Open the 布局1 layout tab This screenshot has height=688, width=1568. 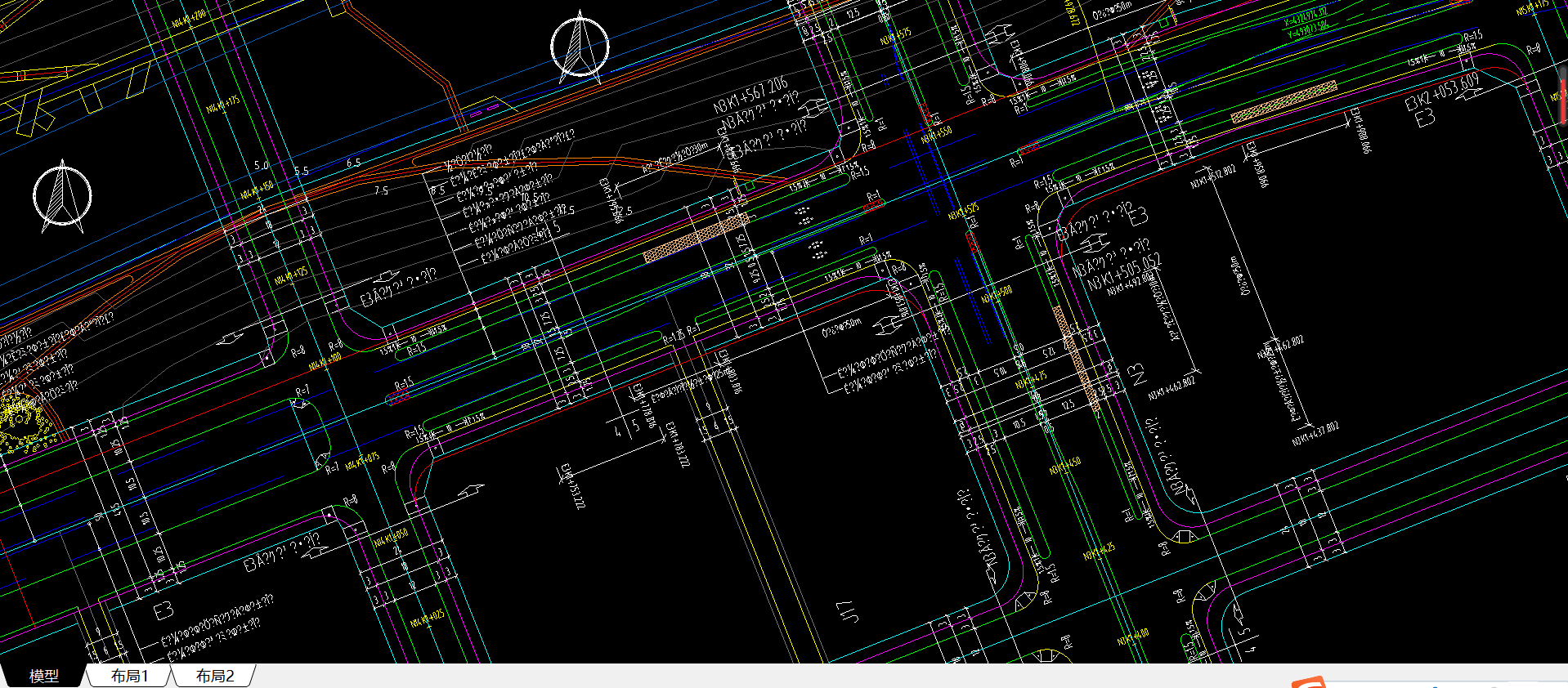(129, 676)
